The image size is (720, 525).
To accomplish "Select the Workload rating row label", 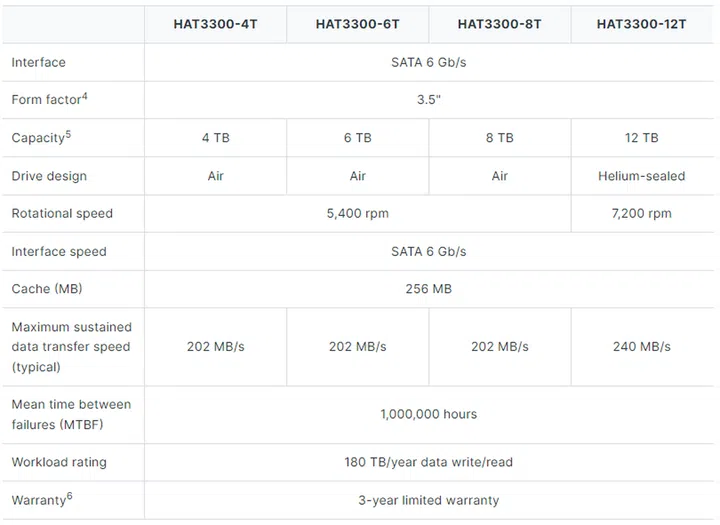I will pos(59,462).
